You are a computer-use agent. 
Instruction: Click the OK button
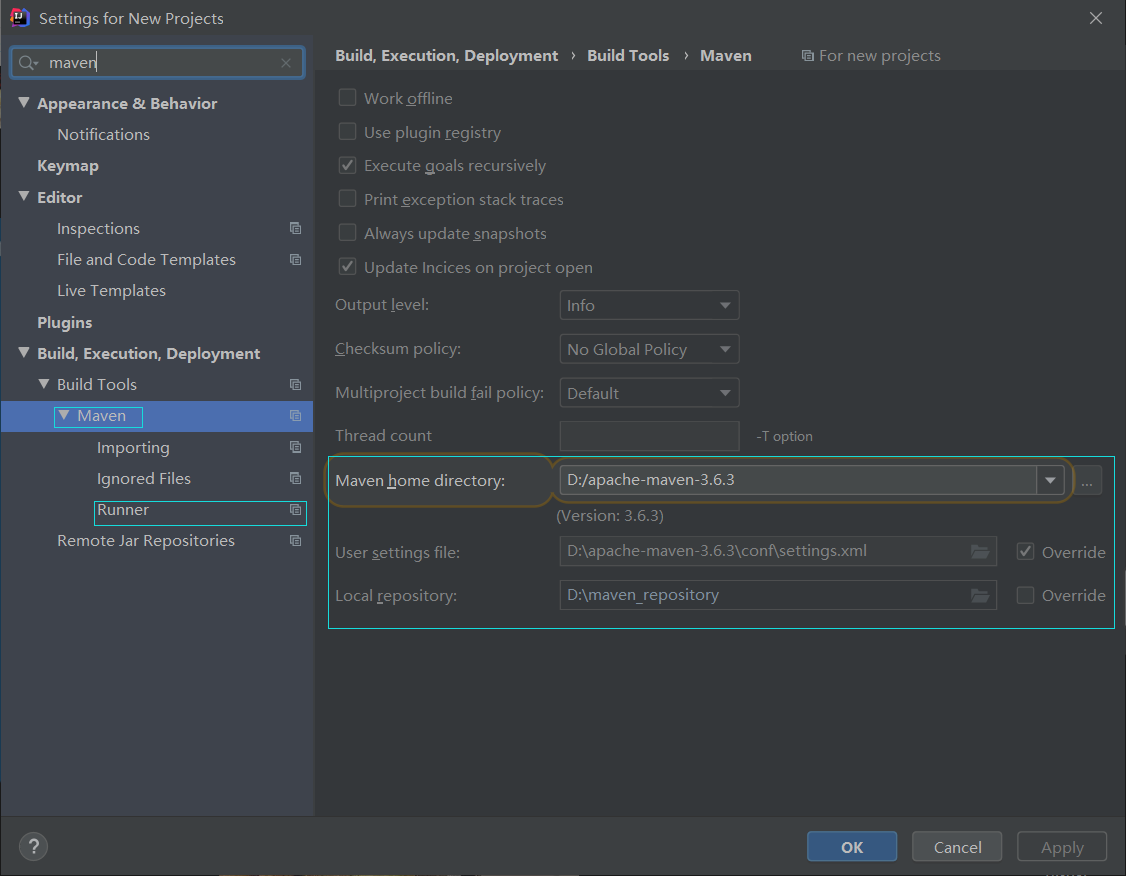(x=852, y=847)
